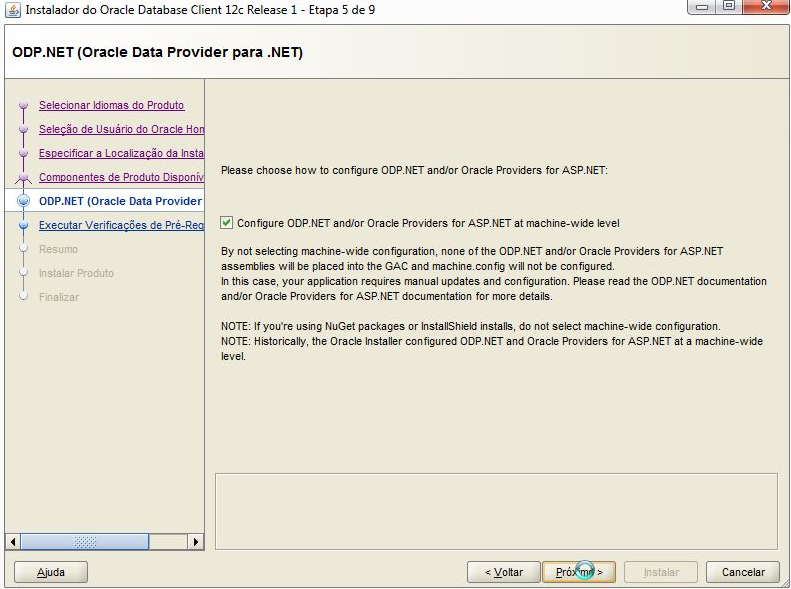The width and height of the screenshot is (791, 589).
Task: Click the Ajuda help button
Action: (51, 572)
